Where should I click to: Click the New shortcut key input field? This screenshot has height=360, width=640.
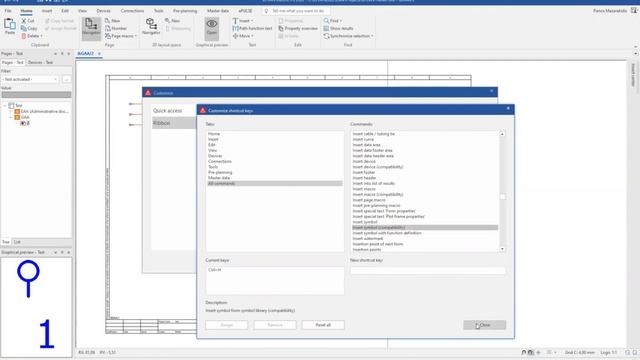pos(428,270)
